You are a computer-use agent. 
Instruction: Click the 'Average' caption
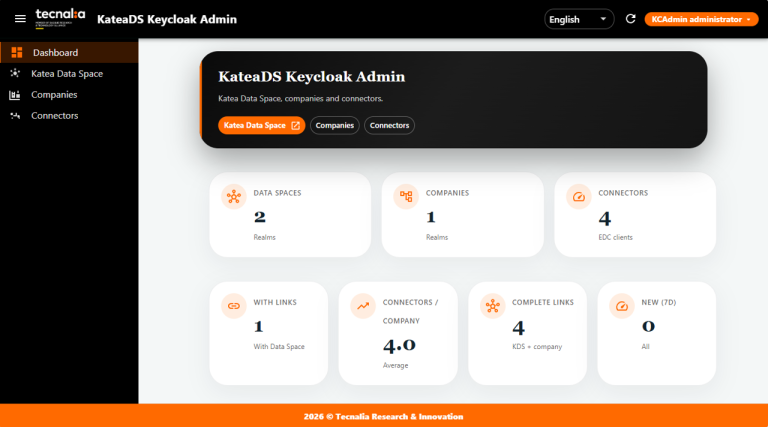[395, 365]
